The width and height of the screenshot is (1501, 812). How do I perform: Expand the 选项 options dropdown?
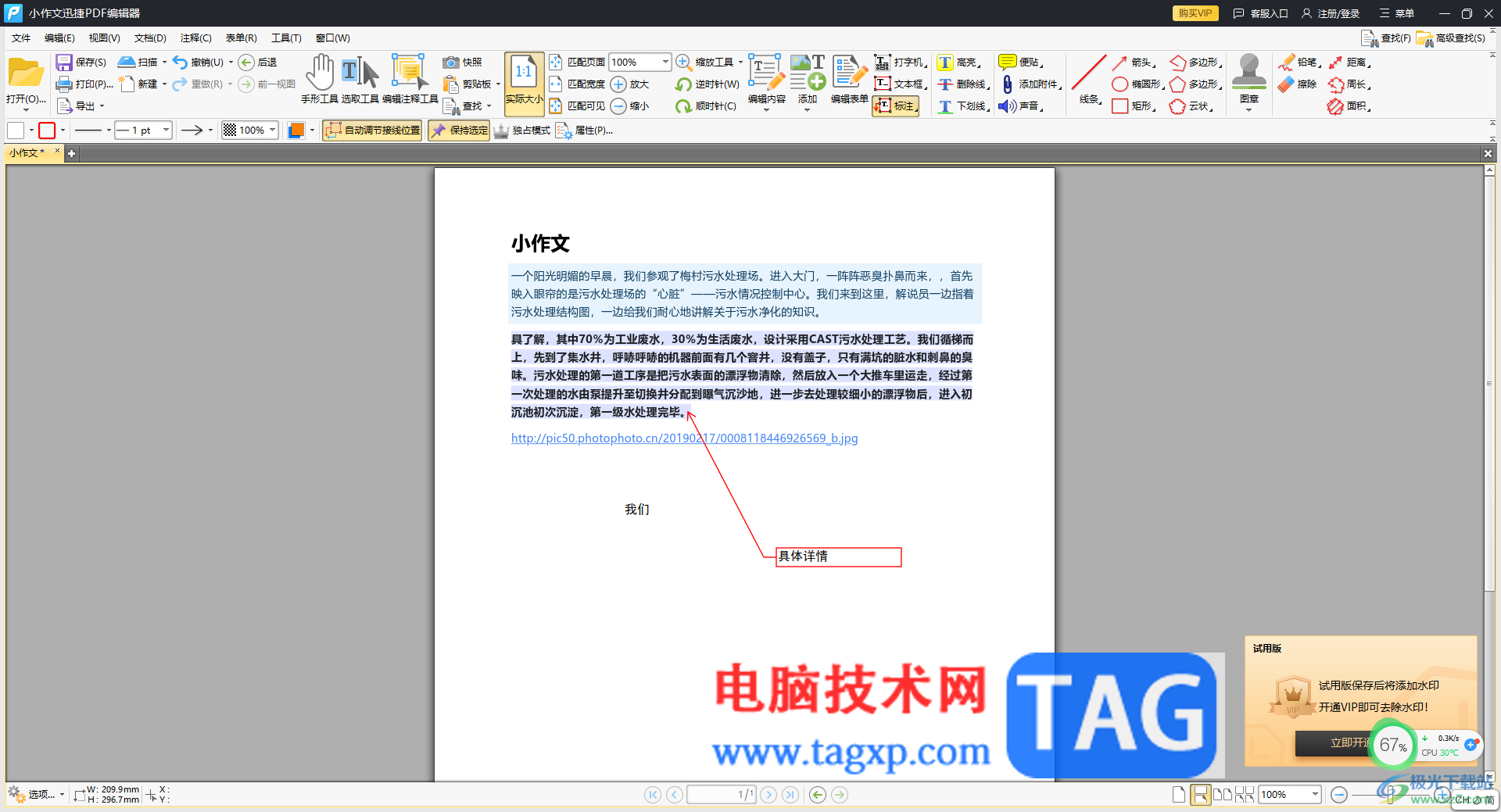(x=62, y=795)
